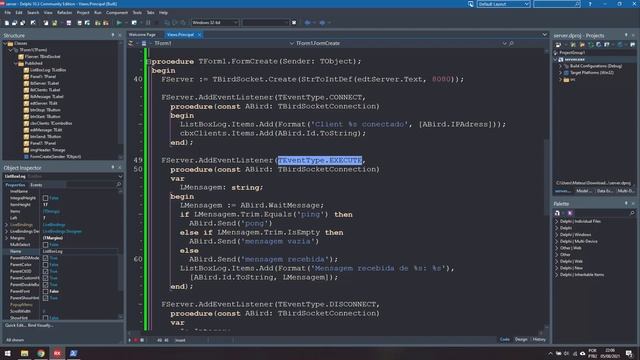The width and height of the screenshot is (640, 360).
Task: Click the Bind Visually... link
Action: pyautogui.click(x=40, y=326)
